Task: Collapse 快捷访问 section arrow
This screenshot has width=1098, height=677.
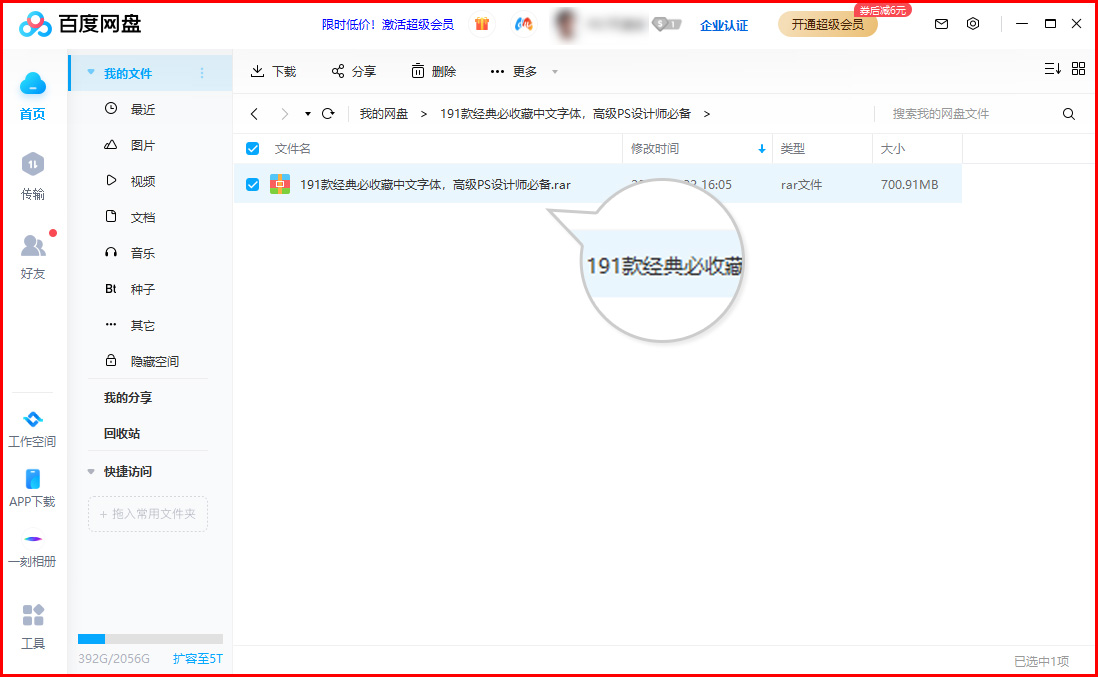Action: (x=91, y=472)
